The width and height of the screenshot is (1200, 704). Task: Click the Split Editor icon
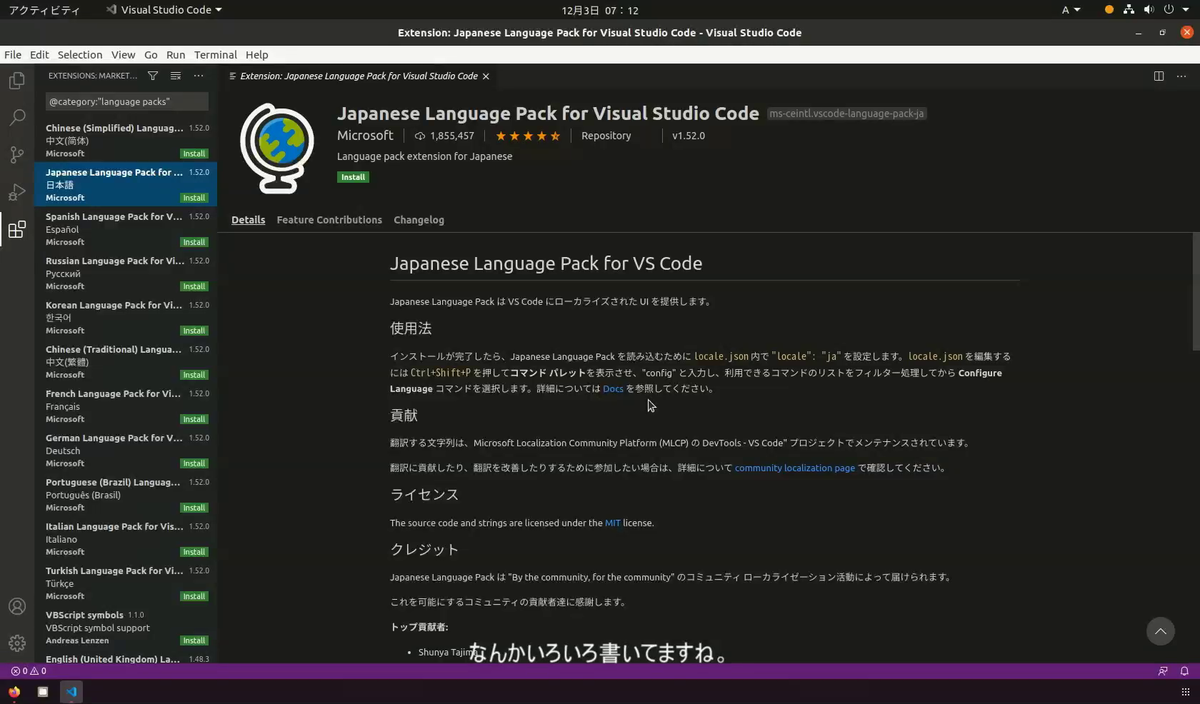(1158, 75)
